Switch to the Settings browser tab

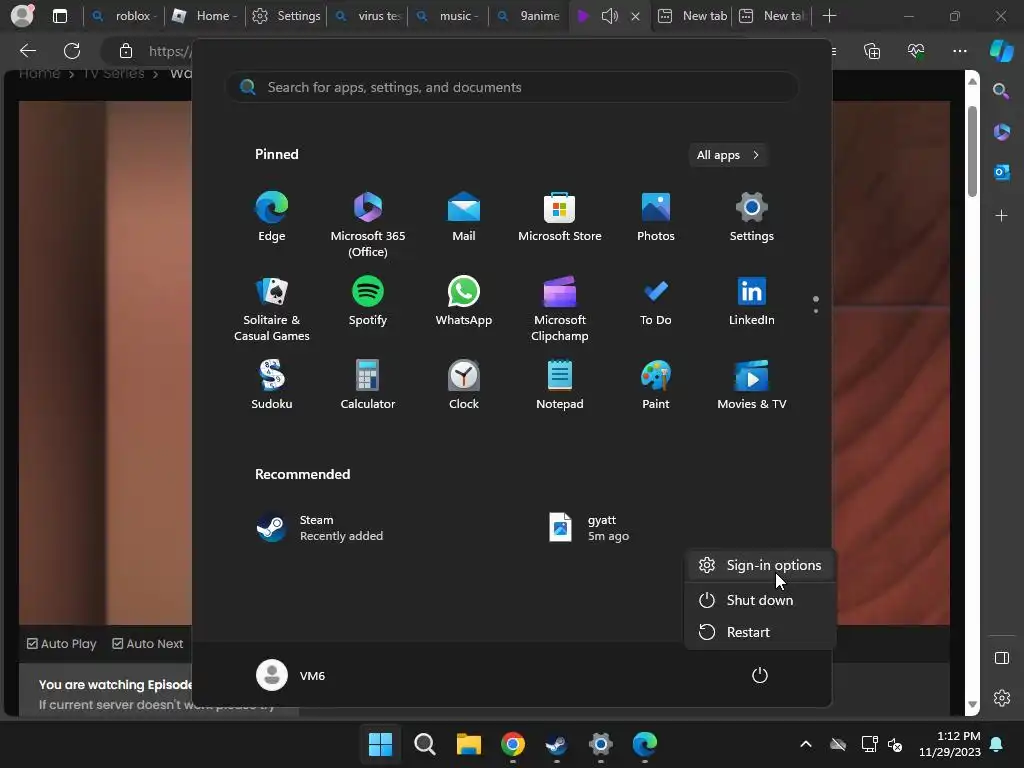(x=286, y=16)
